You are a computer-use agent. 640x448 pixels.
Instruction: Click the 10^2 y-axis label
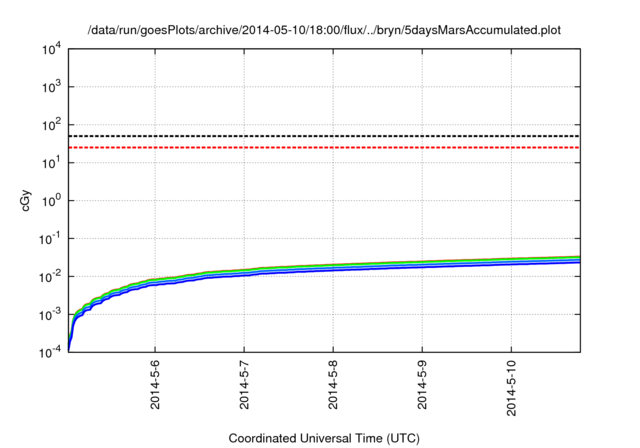coord(52,125)
